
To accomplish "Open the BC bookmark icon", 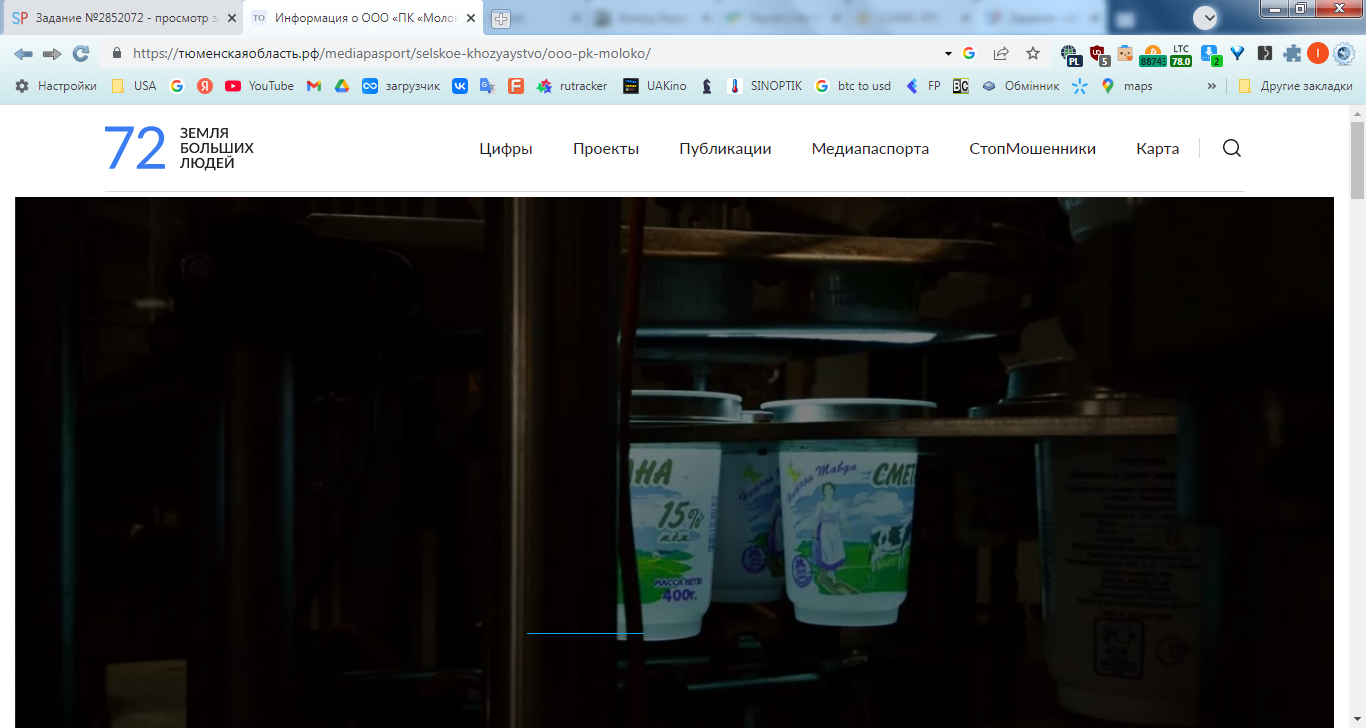I will click(961, 86).
